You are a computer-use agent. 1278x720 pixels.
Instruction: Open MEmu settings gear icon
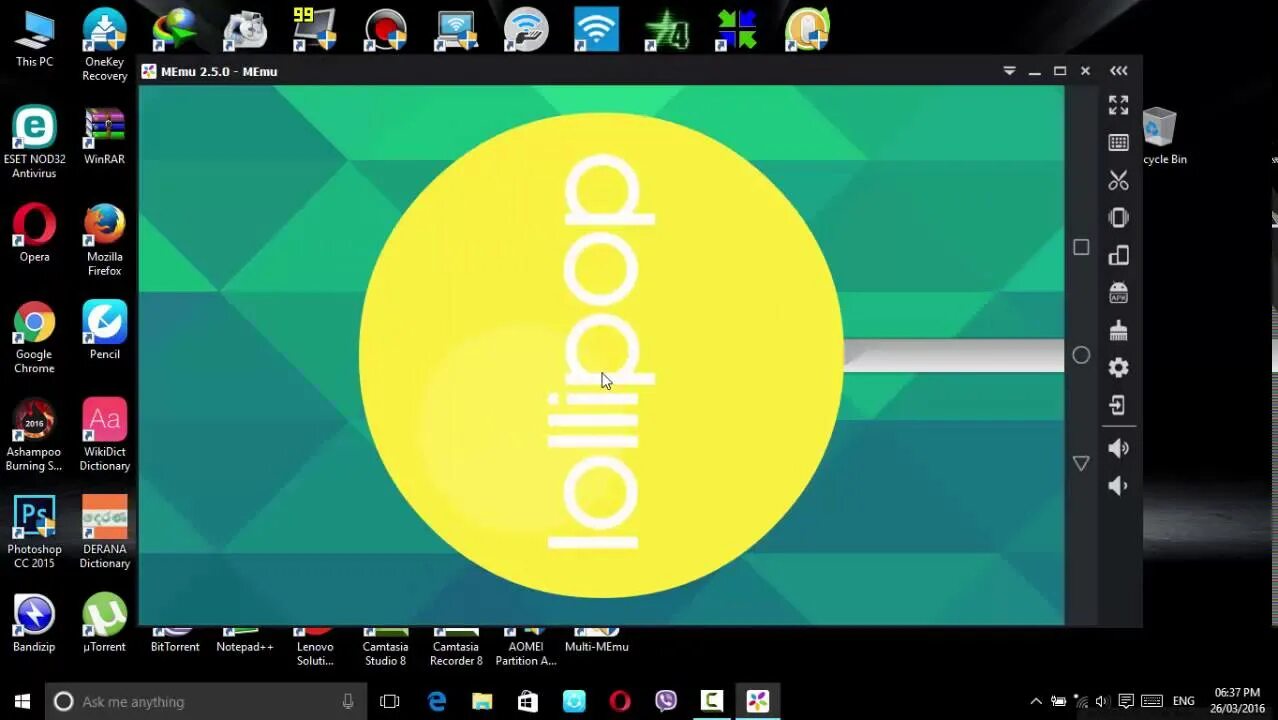coord(1118,368)
